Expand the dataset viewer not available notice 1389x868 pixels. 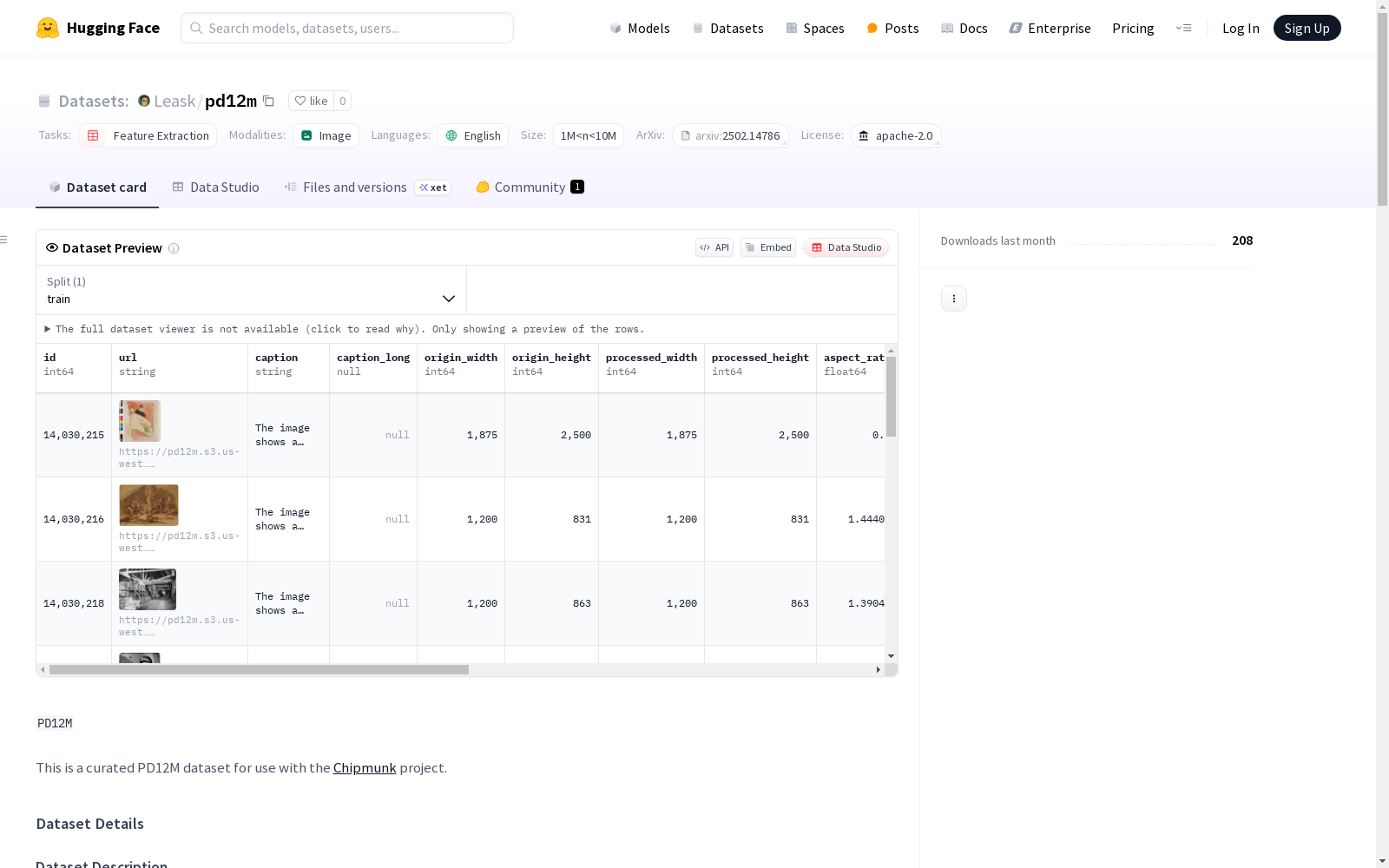(x=345, y=329)
